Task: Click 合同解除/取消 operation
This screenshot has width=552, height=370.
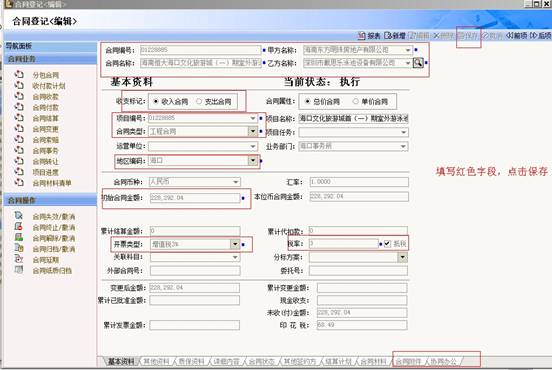Action: 54,238
